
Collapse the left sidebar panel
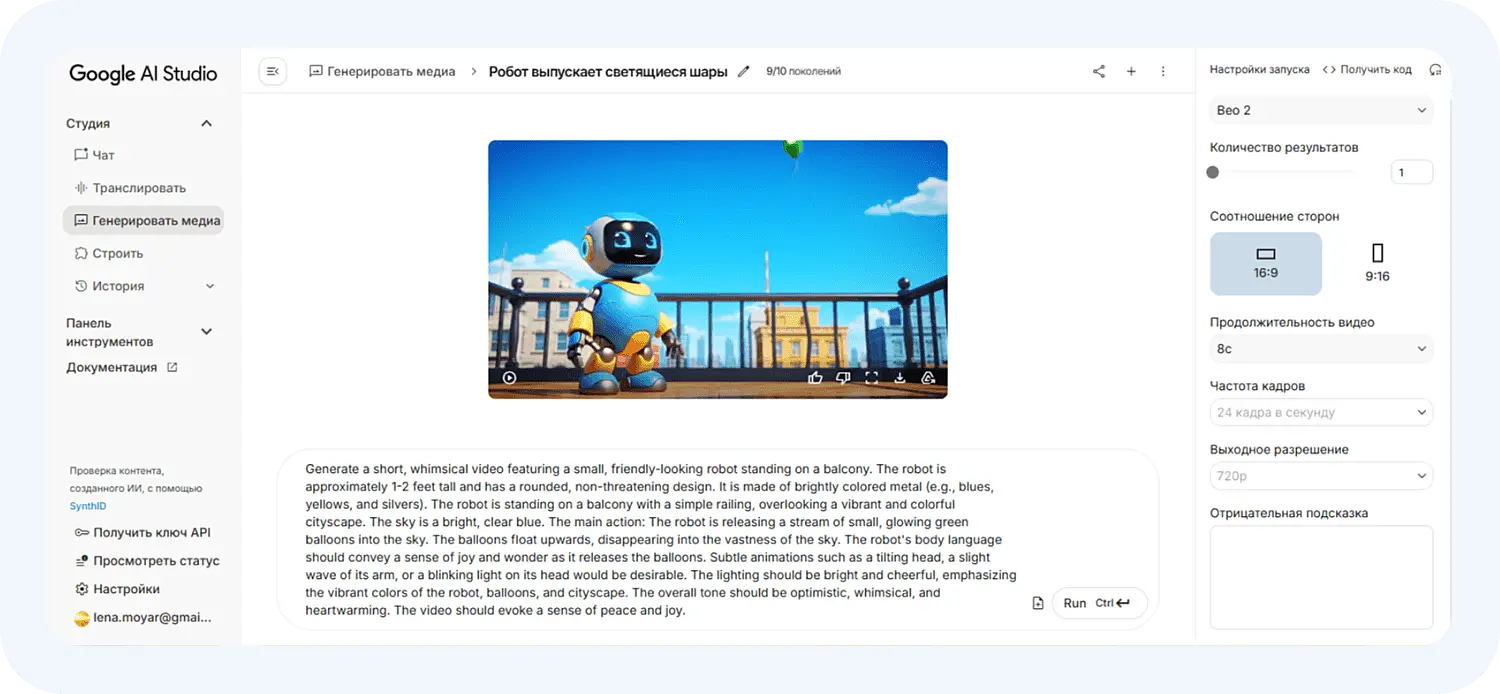(x=272, y=71)
